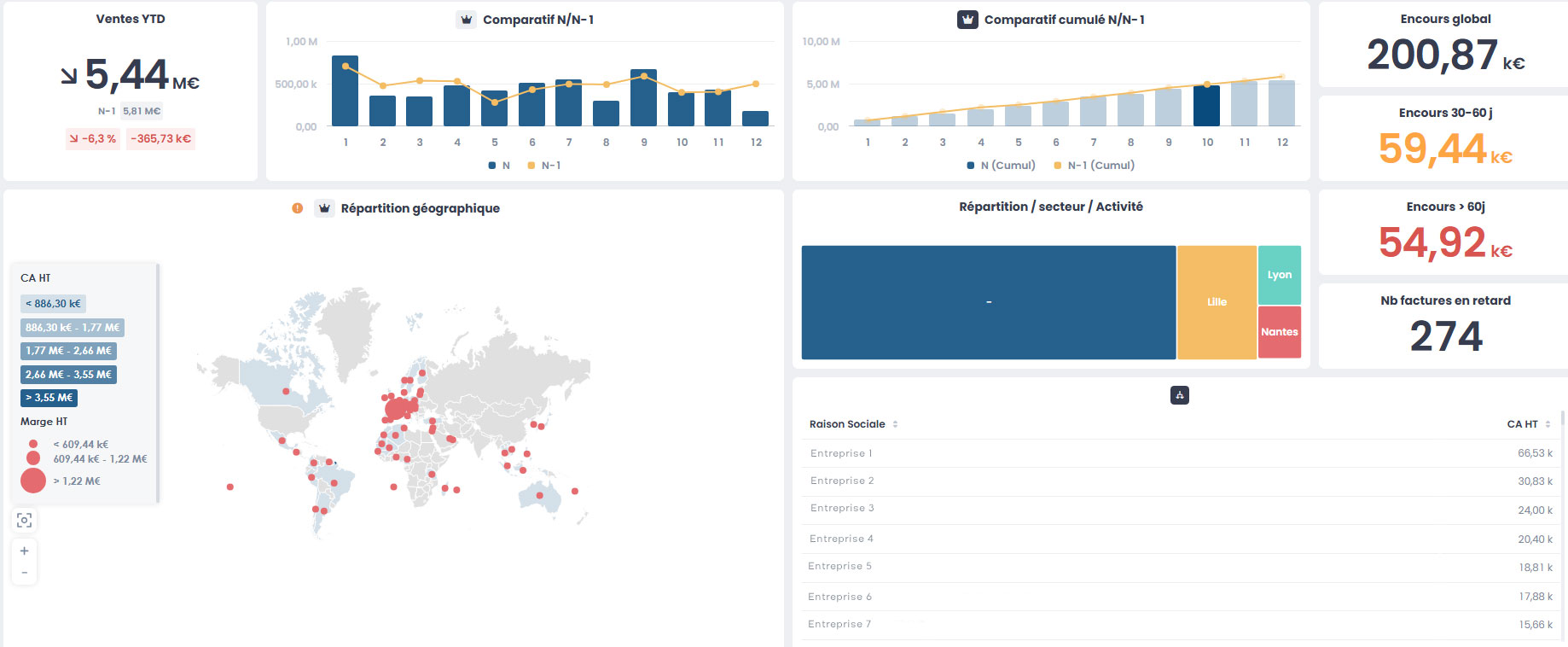The image size is (1568, 647).
Task: Click the crown icon beside Comparatif N/N-1
Action: click(x=466, y=20)
